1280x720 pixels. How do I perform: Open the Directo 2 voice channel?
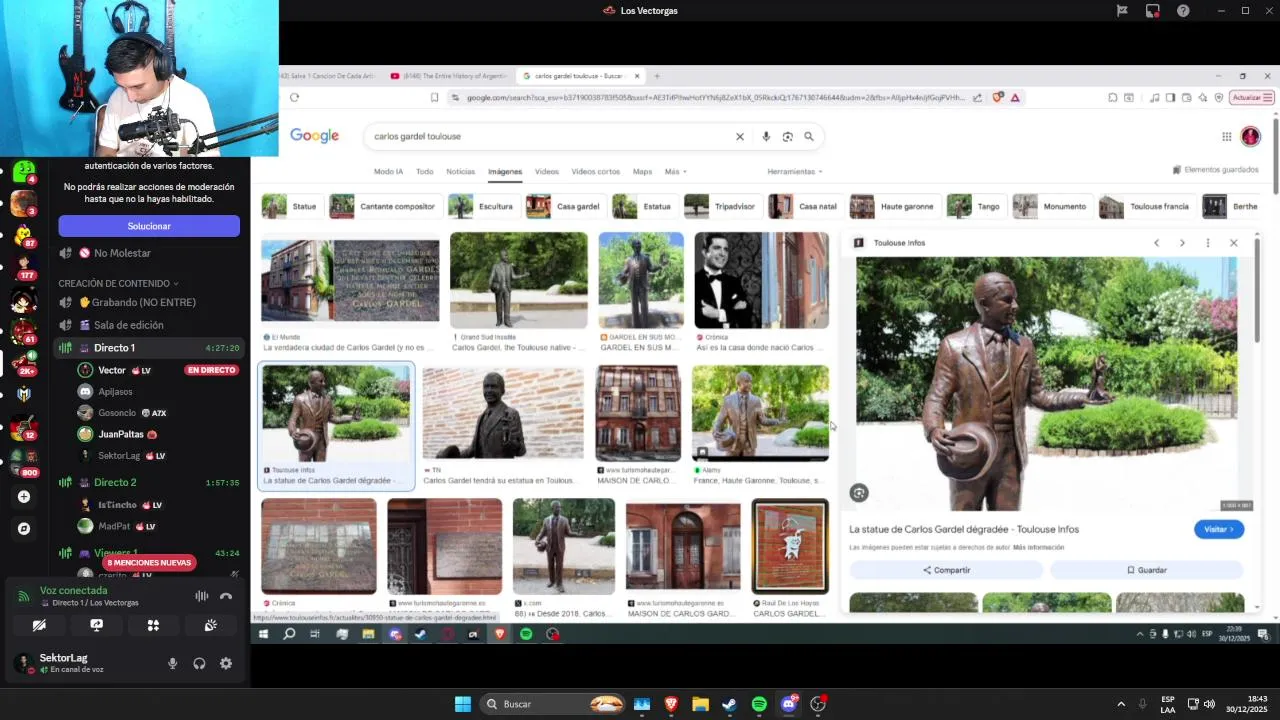pyautogui.click(x=148, y=482)
